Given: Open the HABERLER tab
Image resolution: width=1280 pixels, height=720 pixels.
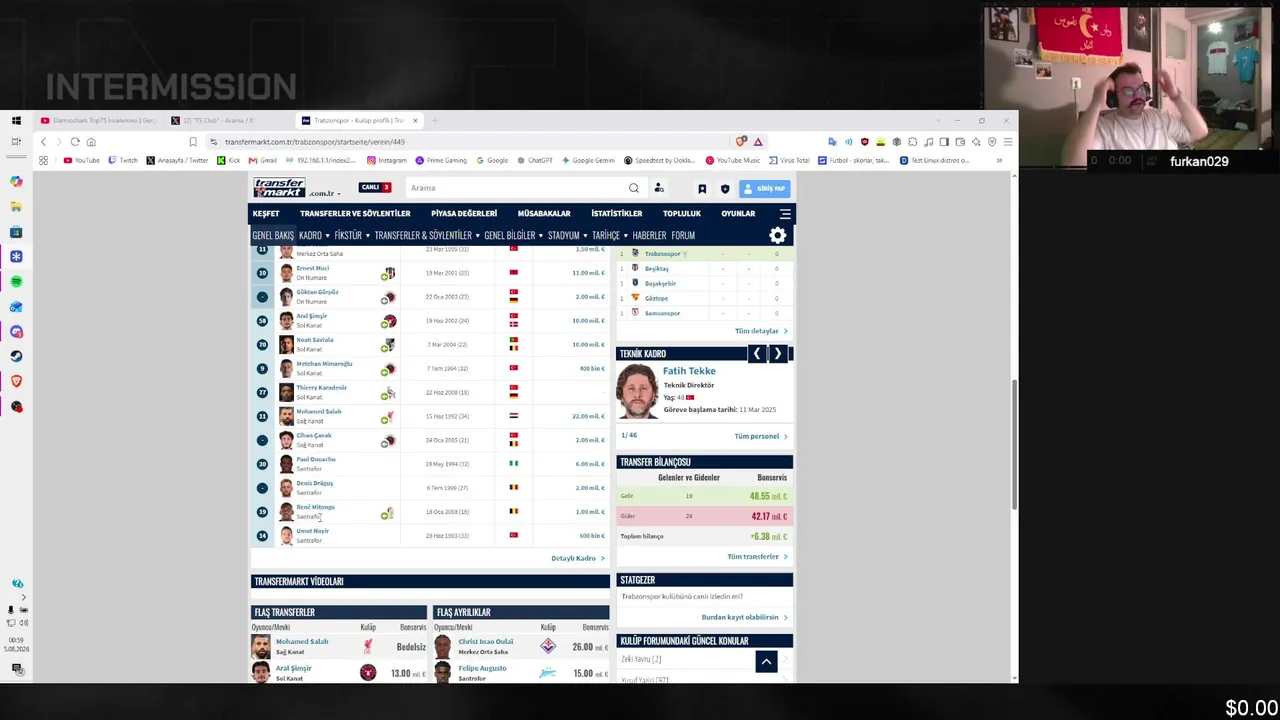Looking at the screenshot, I should (x=649, y=235).
